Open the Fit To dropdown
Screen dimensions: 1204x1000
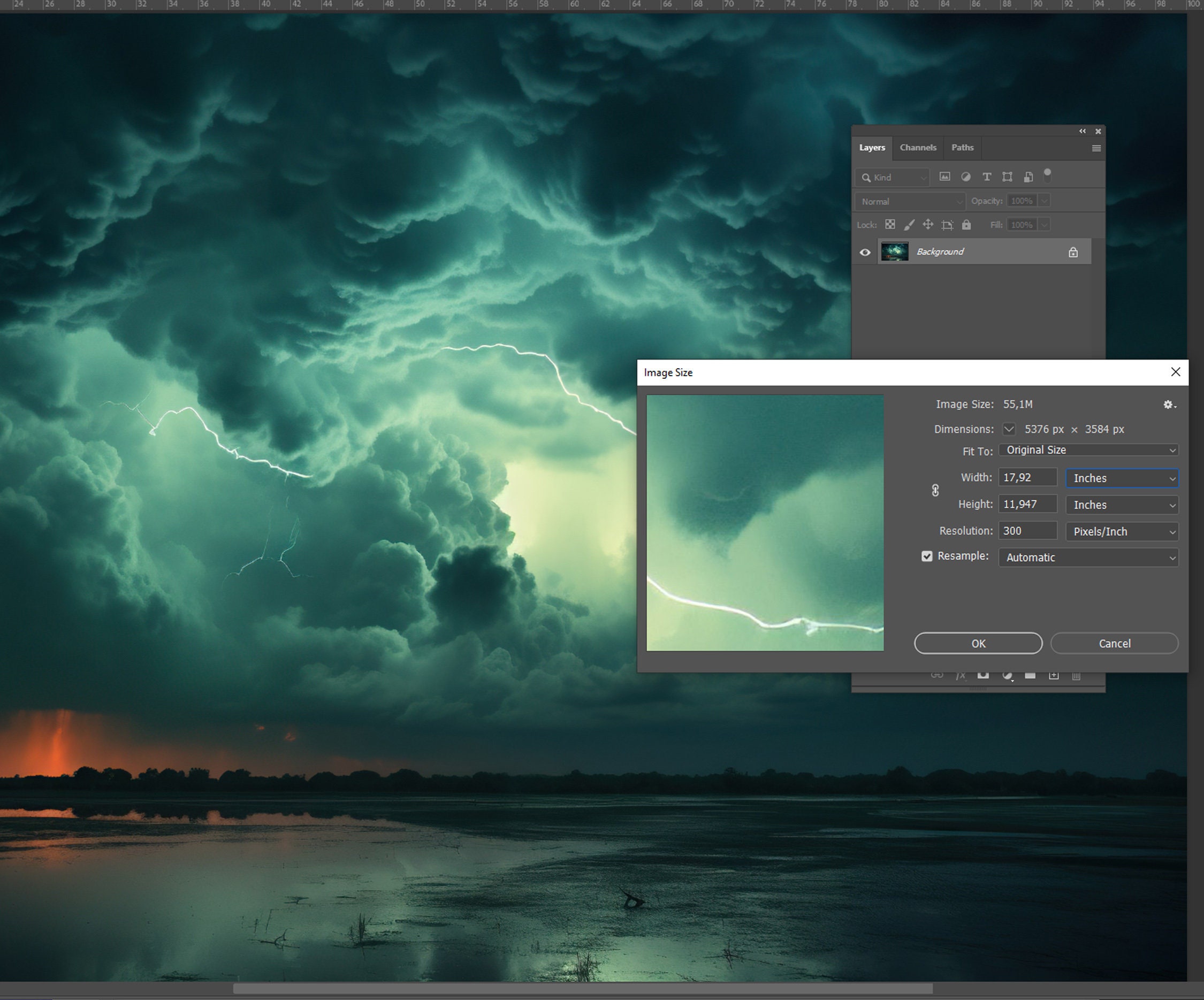(x=1087, y=449)
